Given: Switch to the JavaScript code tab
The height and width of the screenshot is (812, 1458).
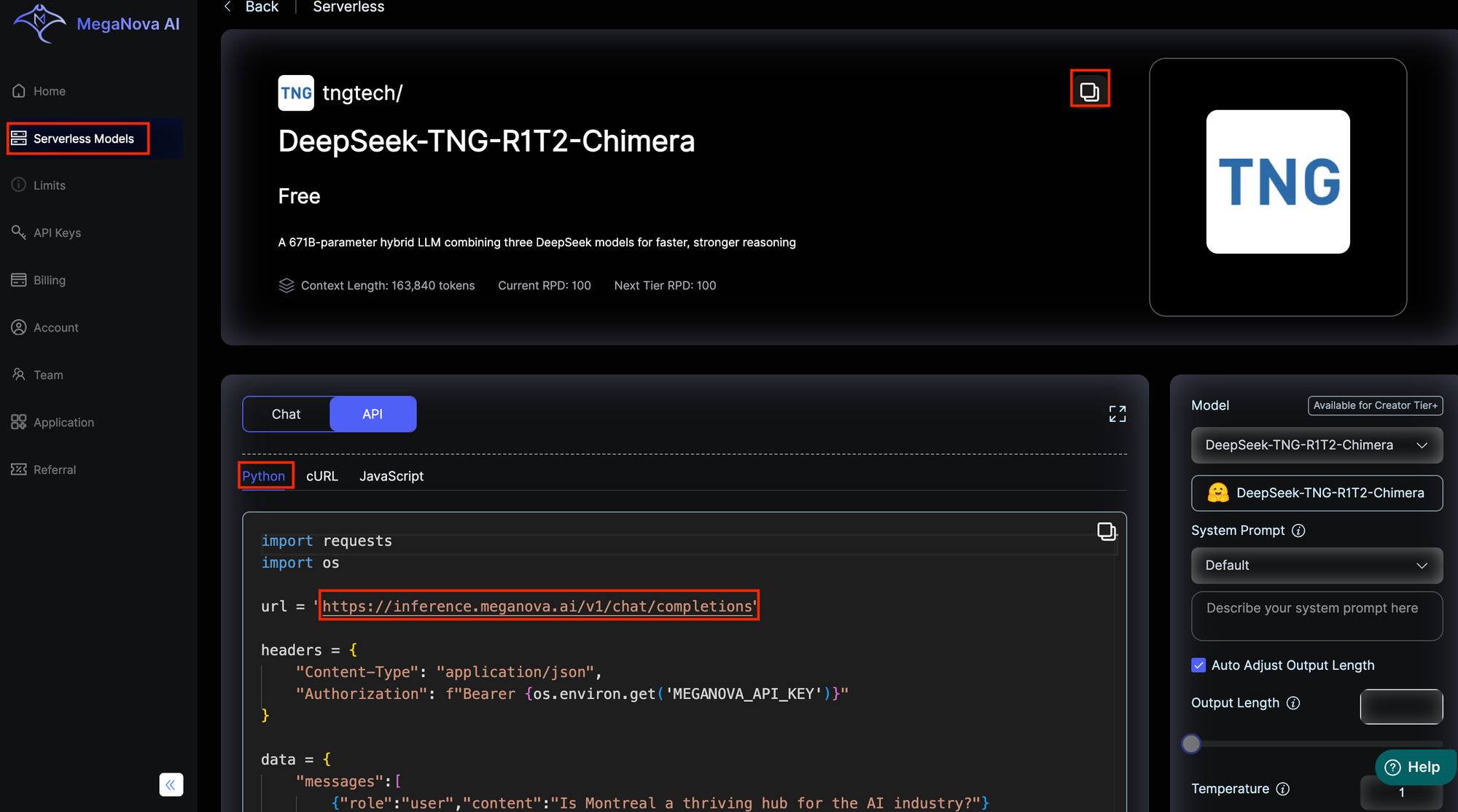Looking at the screenshot, I should pos(391,476).
